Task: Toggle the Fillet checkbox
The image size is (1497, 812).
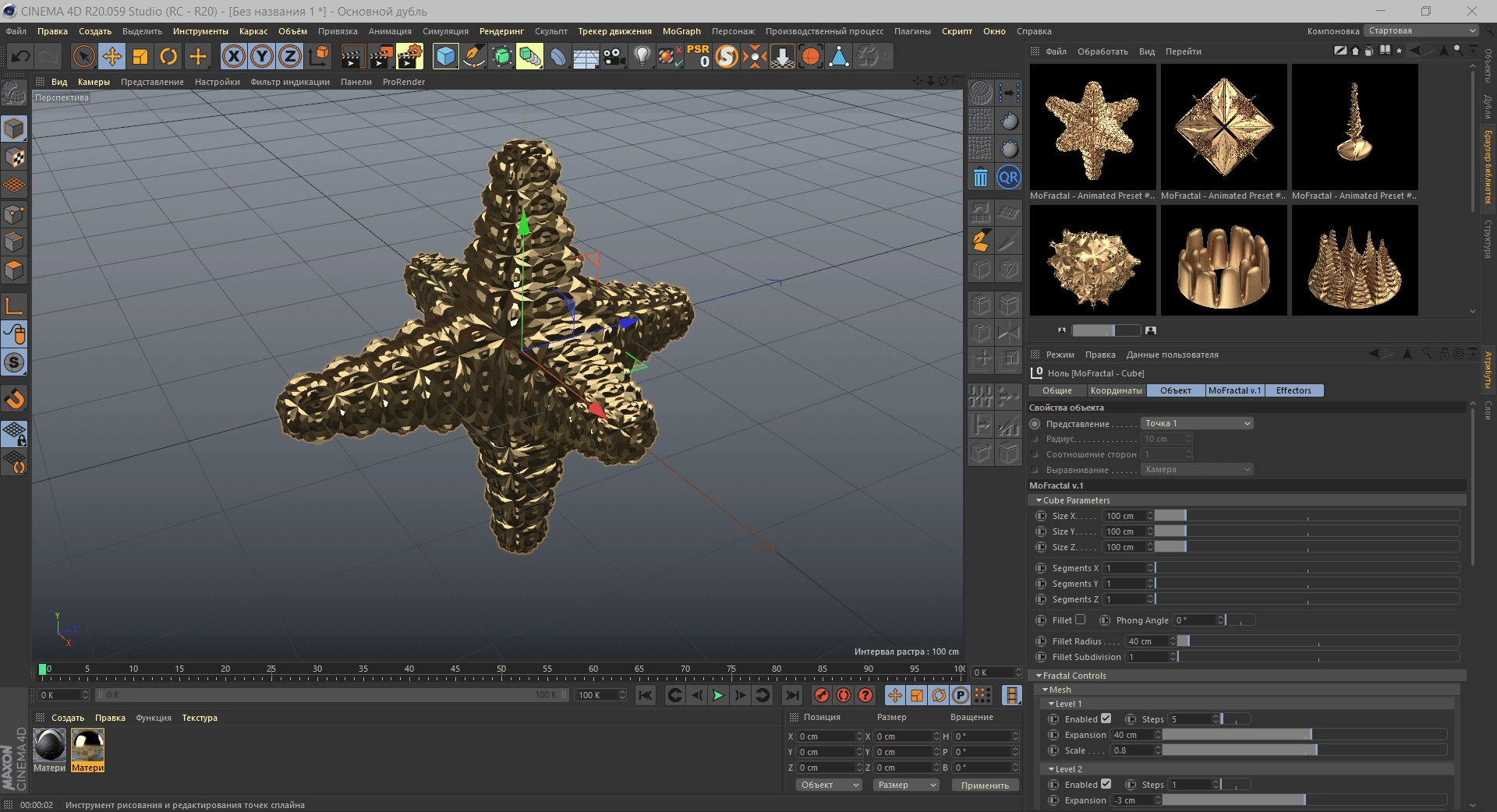Action: tap(1080, 620)
